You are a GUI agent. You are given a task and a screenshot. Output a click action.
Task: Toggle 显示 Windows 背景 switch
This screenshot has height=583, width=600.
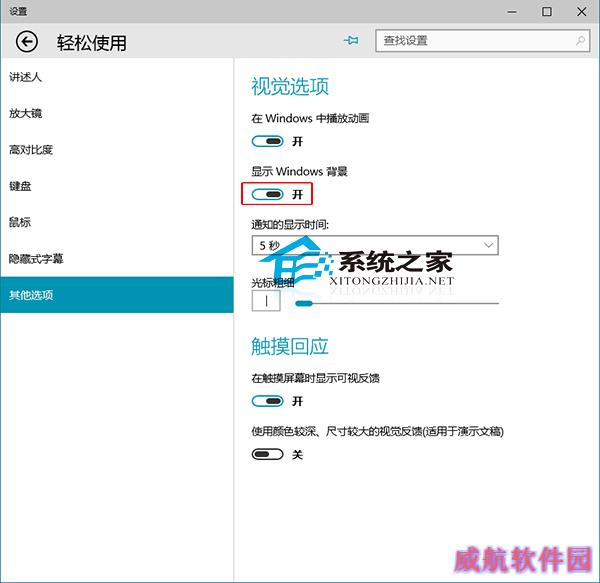coord(267,194)
